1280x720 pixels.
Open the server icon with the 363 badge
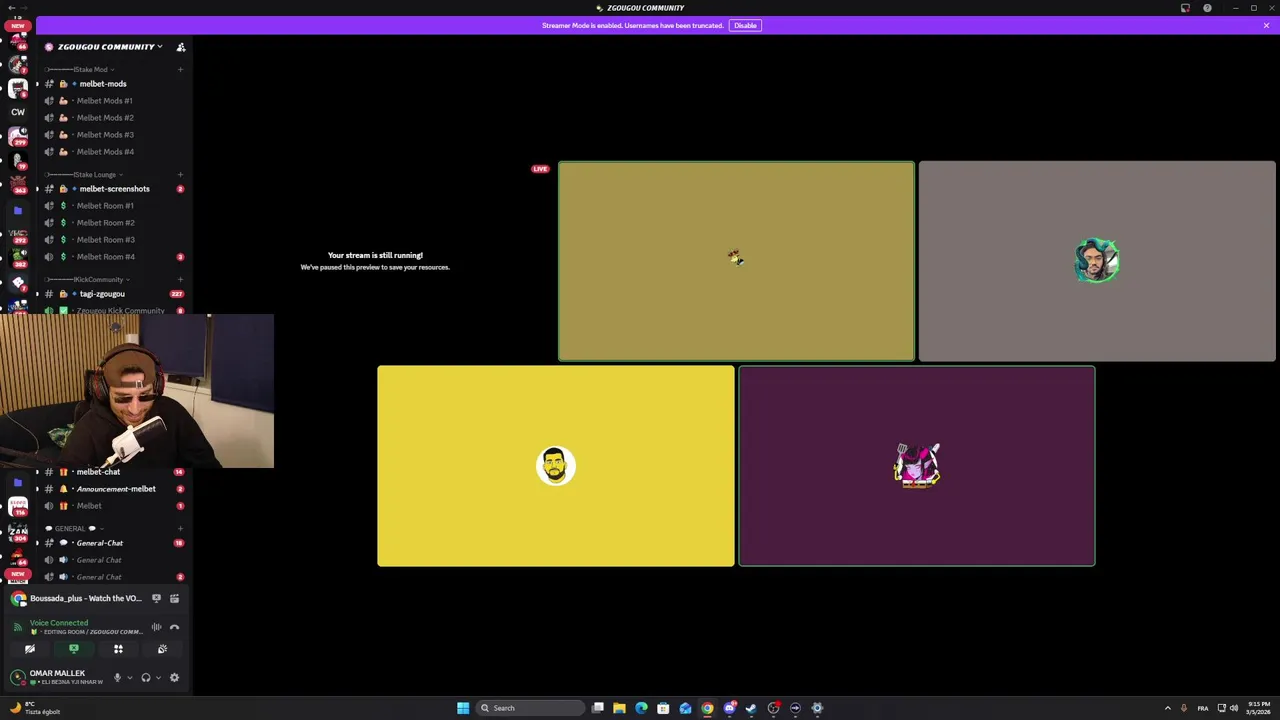(x=18, y=186)
